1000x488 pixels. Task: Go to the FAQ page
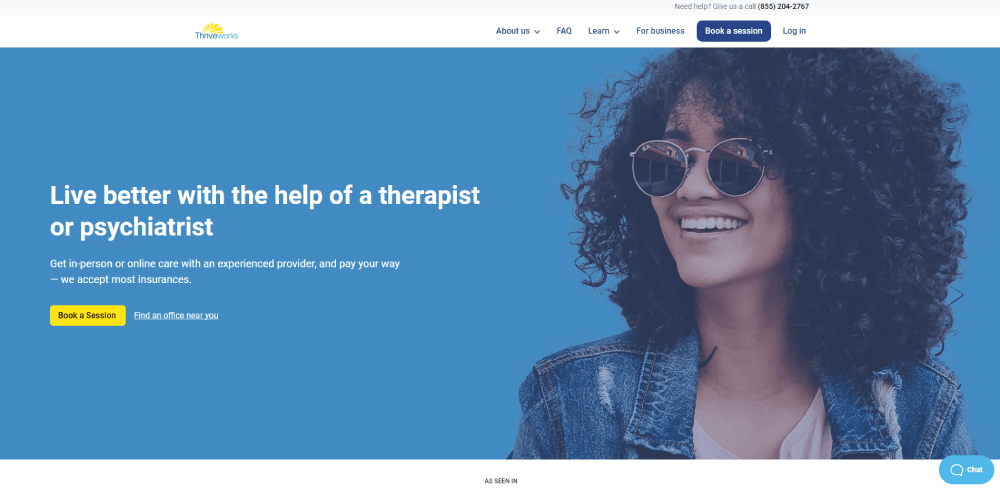click(x=564, y=31)
